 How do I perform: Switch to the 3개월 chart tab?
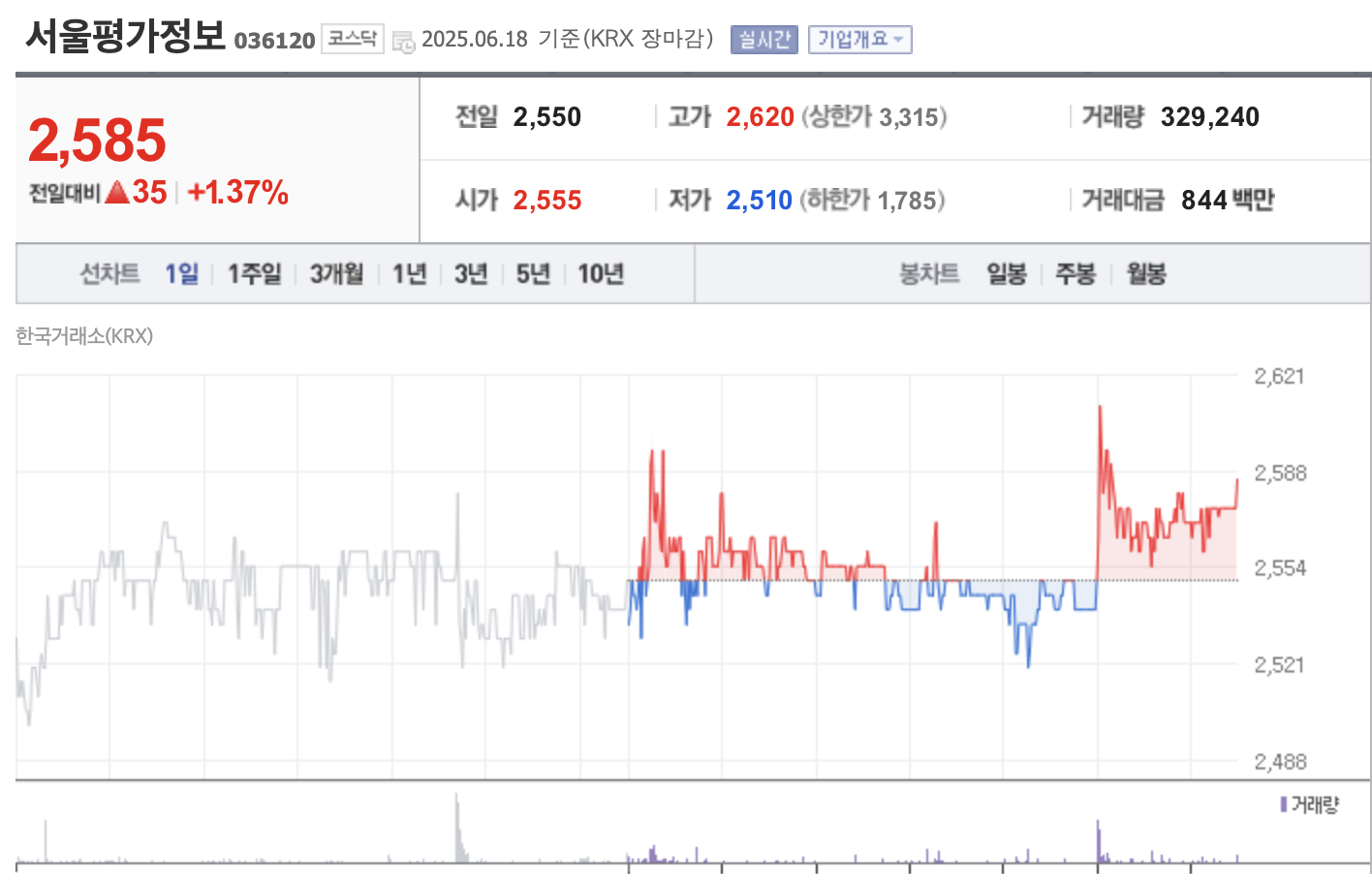334,273
